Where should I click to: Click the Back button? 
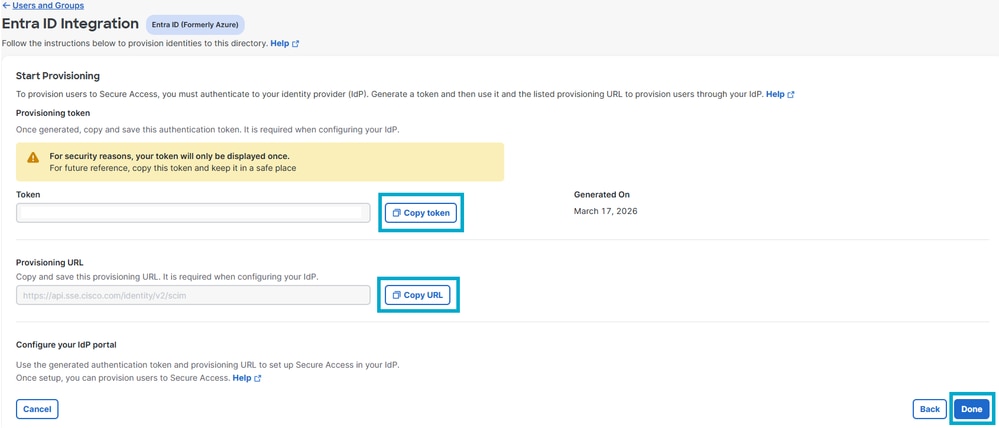click(x=930, y=410)
